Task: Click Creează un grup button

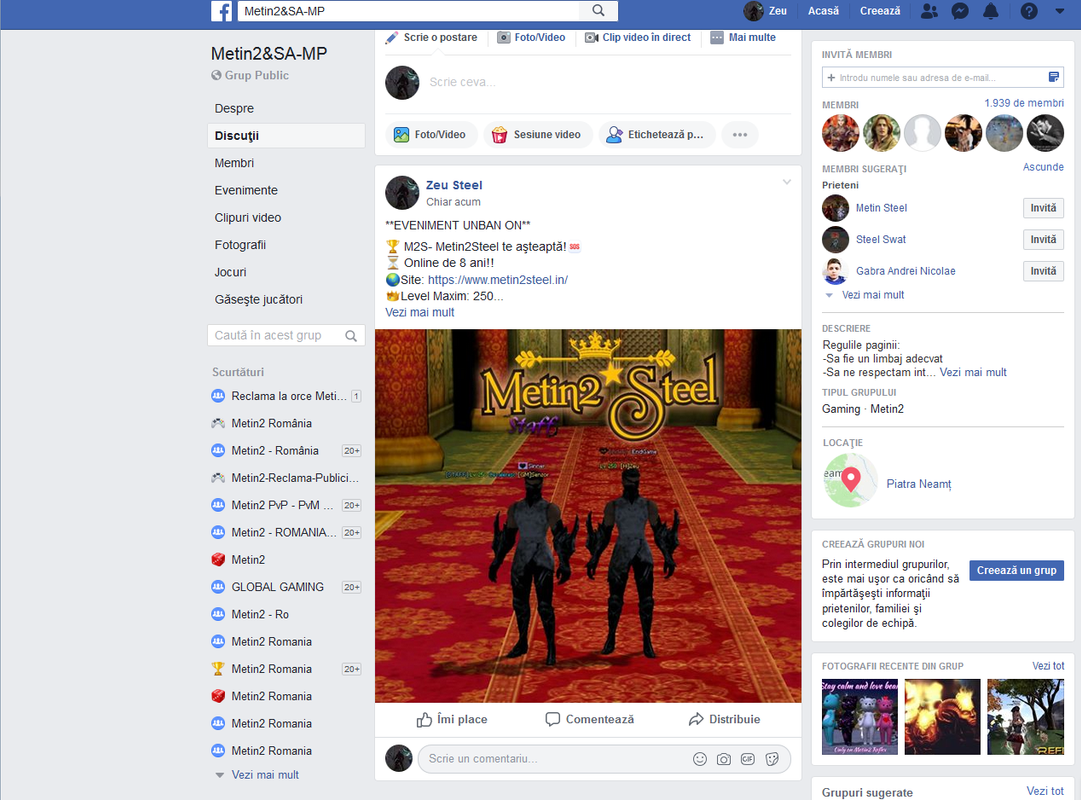Action: point(1016,570)
